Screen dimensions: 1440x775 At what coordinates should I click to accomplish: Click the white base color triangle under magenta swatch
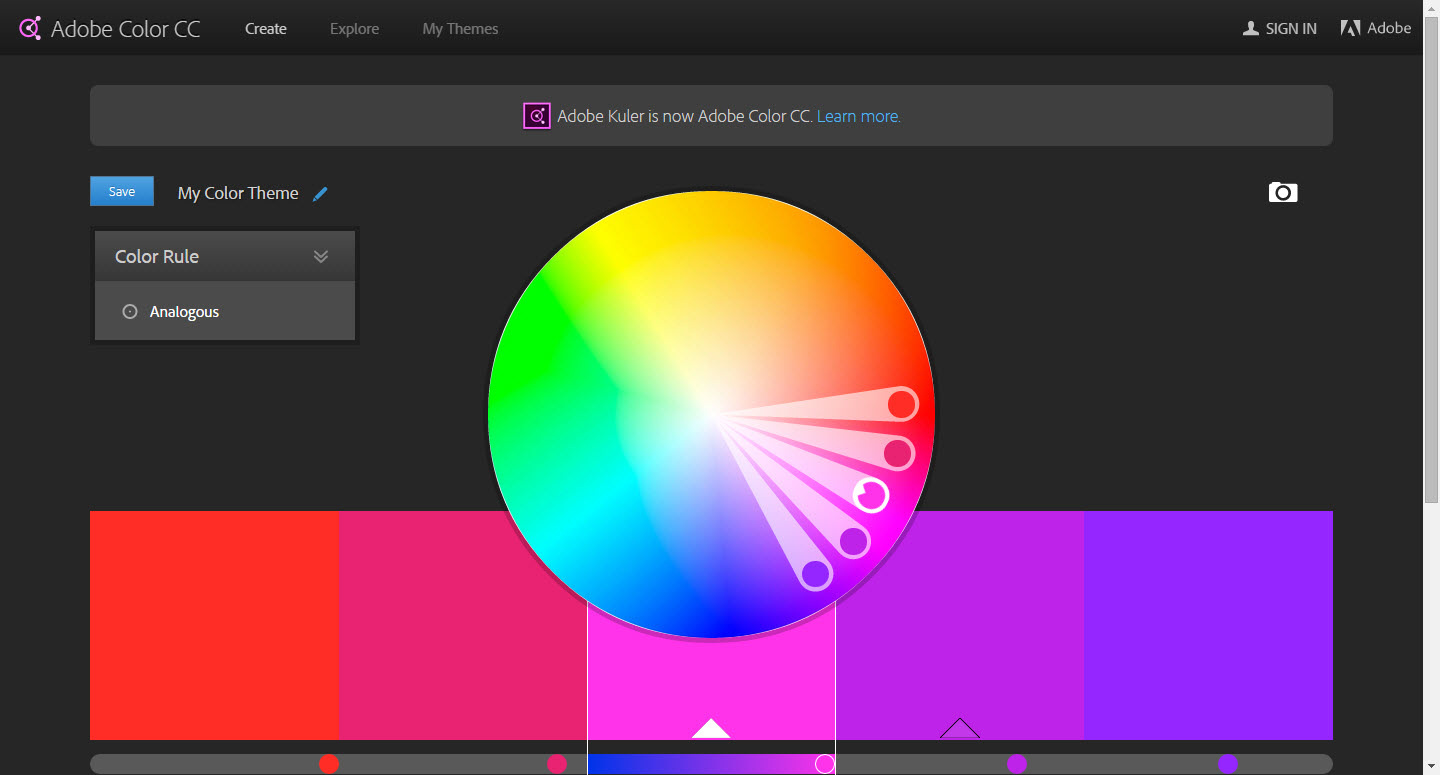(x=711, y=728)
